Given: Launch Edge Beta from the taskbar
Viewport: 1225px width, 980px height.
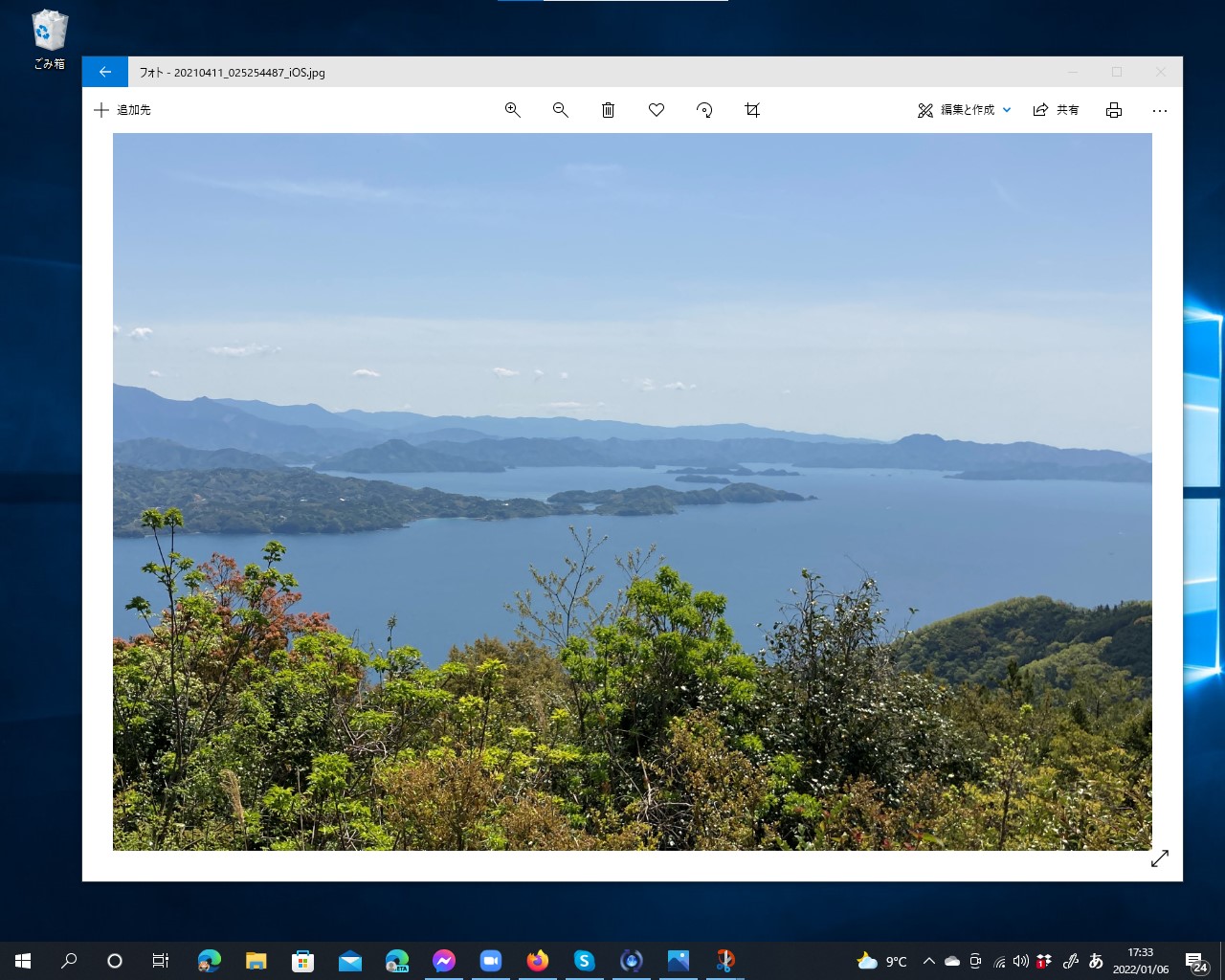Looking at the screenshot, I should [396, 961].
